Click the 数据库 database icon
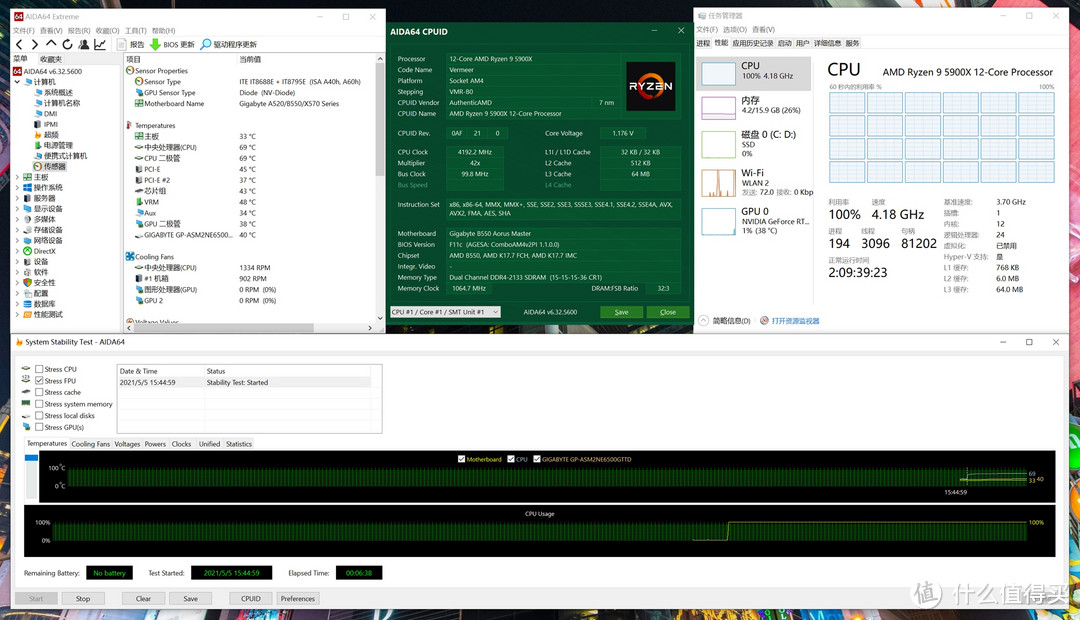This screenshot has width=1080, height=620. tap(28, 304)
